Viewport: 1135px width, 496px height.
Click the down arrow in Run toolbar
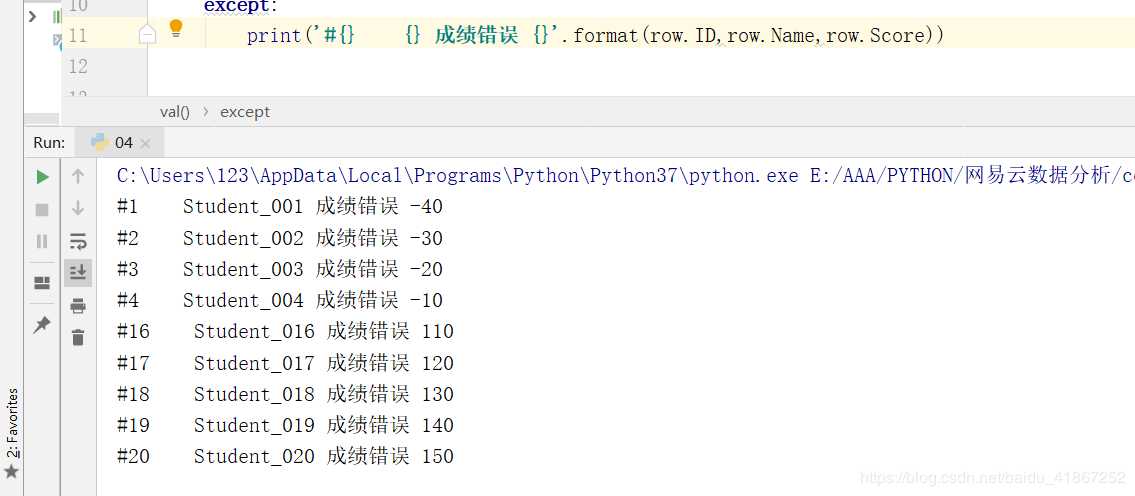78,208
